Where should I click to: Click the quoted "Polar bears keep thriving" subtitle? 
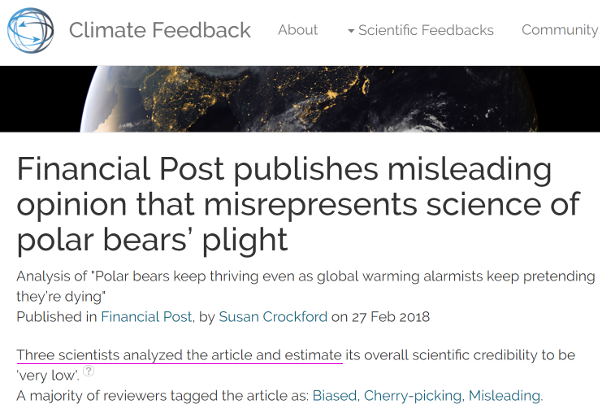pos(306,285)
